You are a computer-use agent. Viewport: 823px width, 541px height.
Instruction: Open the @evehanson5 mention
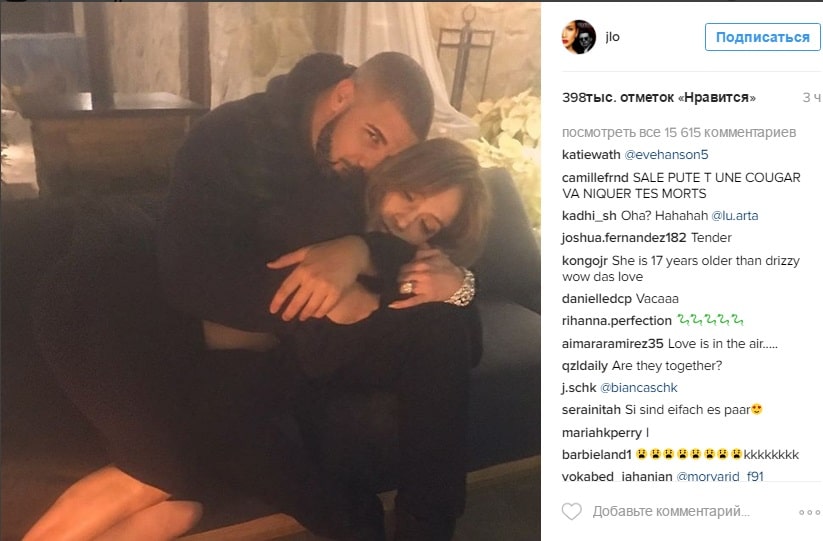tap(666, 155)
